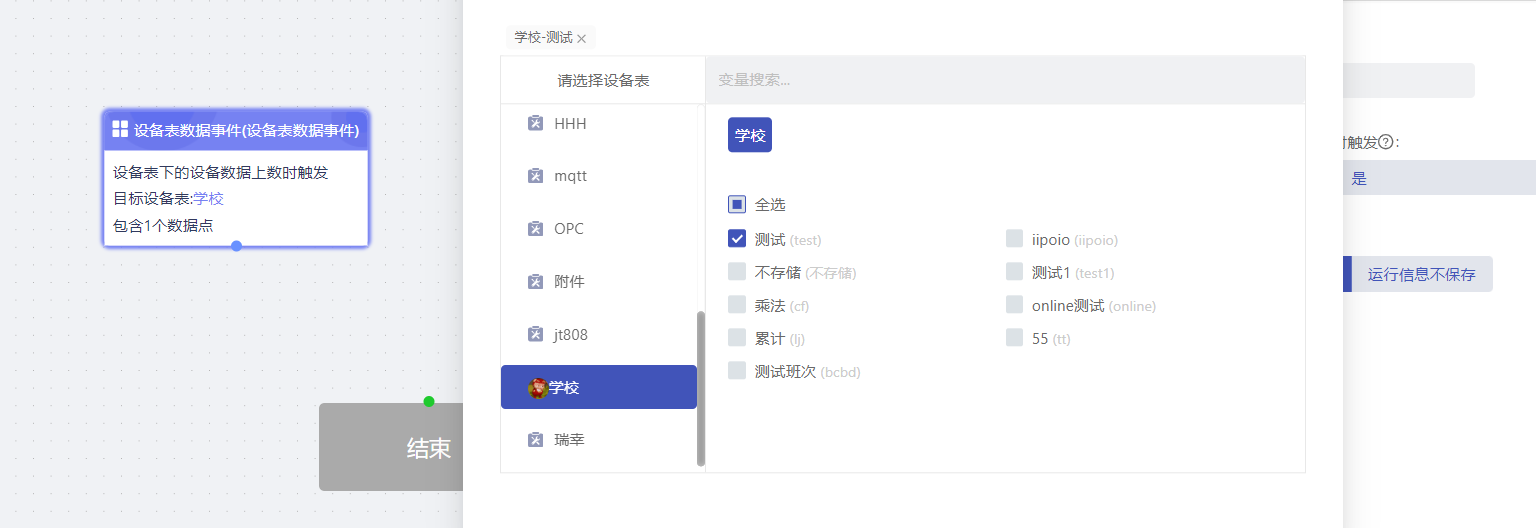This screenshot has height=528, width=1536.
Task: Uncheck the 测试 (test) checkbox
Action: coord(737,239)
